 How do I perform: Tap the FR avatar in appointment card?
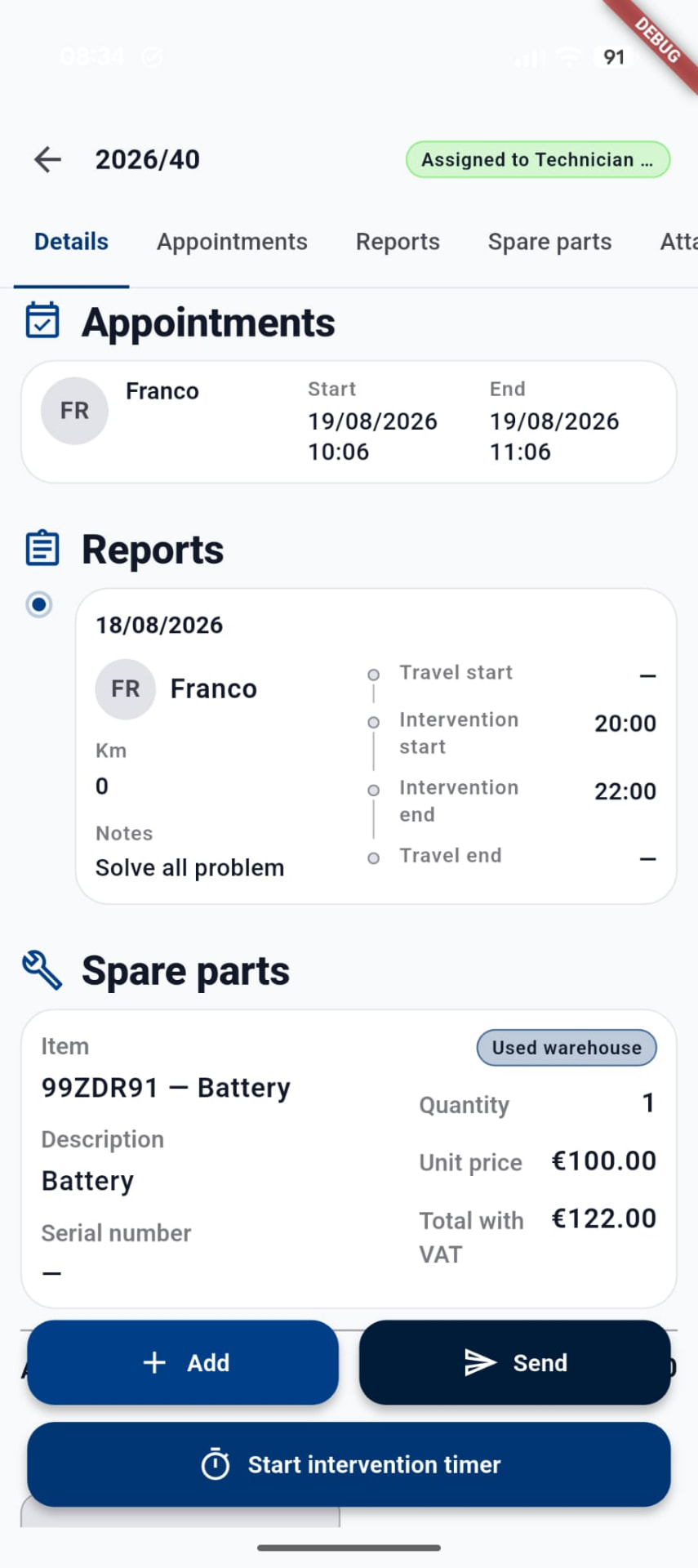tap(74, 411)
